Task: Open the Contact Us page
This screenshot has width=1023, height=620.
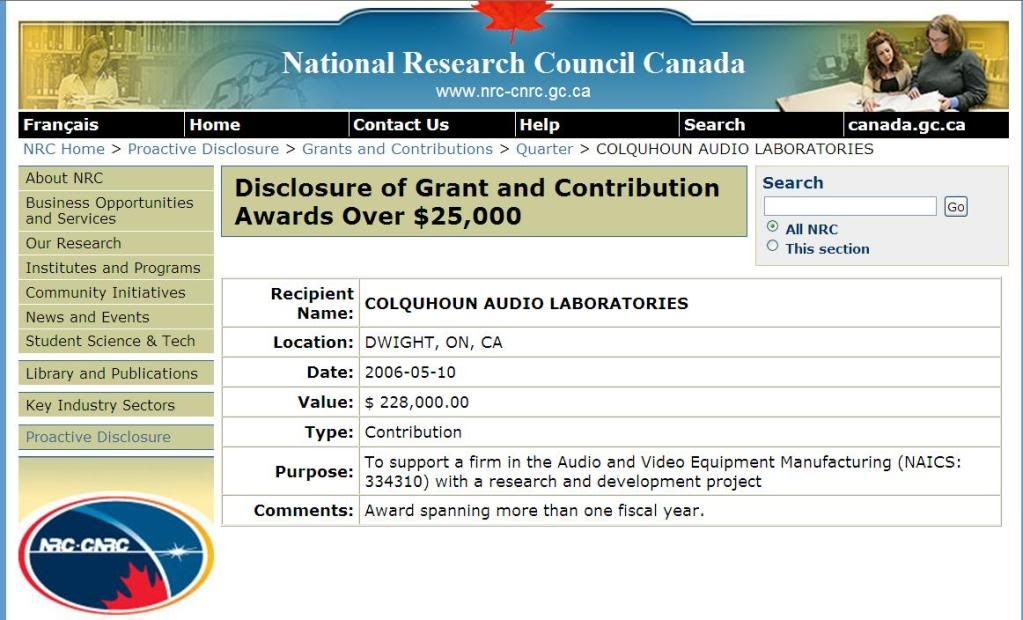Action: [401, 125]
